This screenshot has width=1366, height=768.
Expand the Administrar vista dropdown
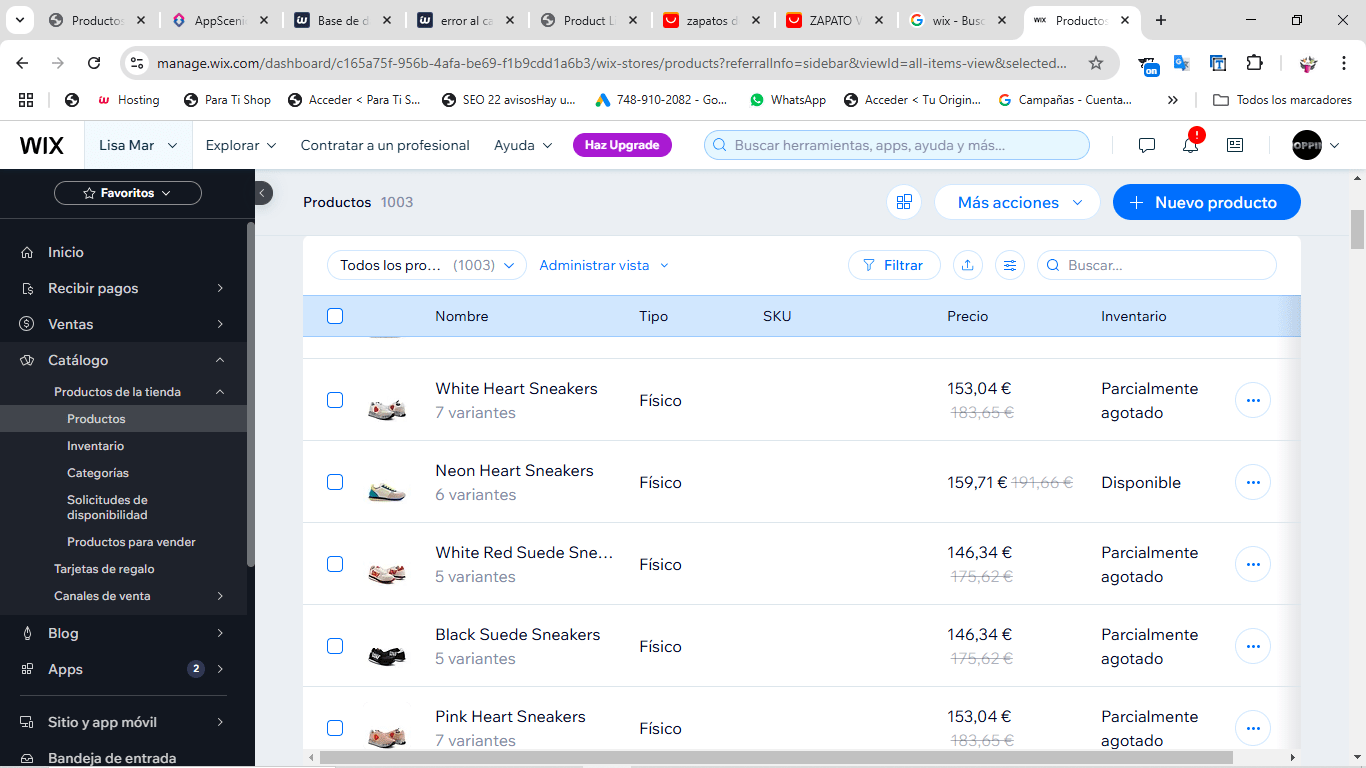tap(604, 265)
